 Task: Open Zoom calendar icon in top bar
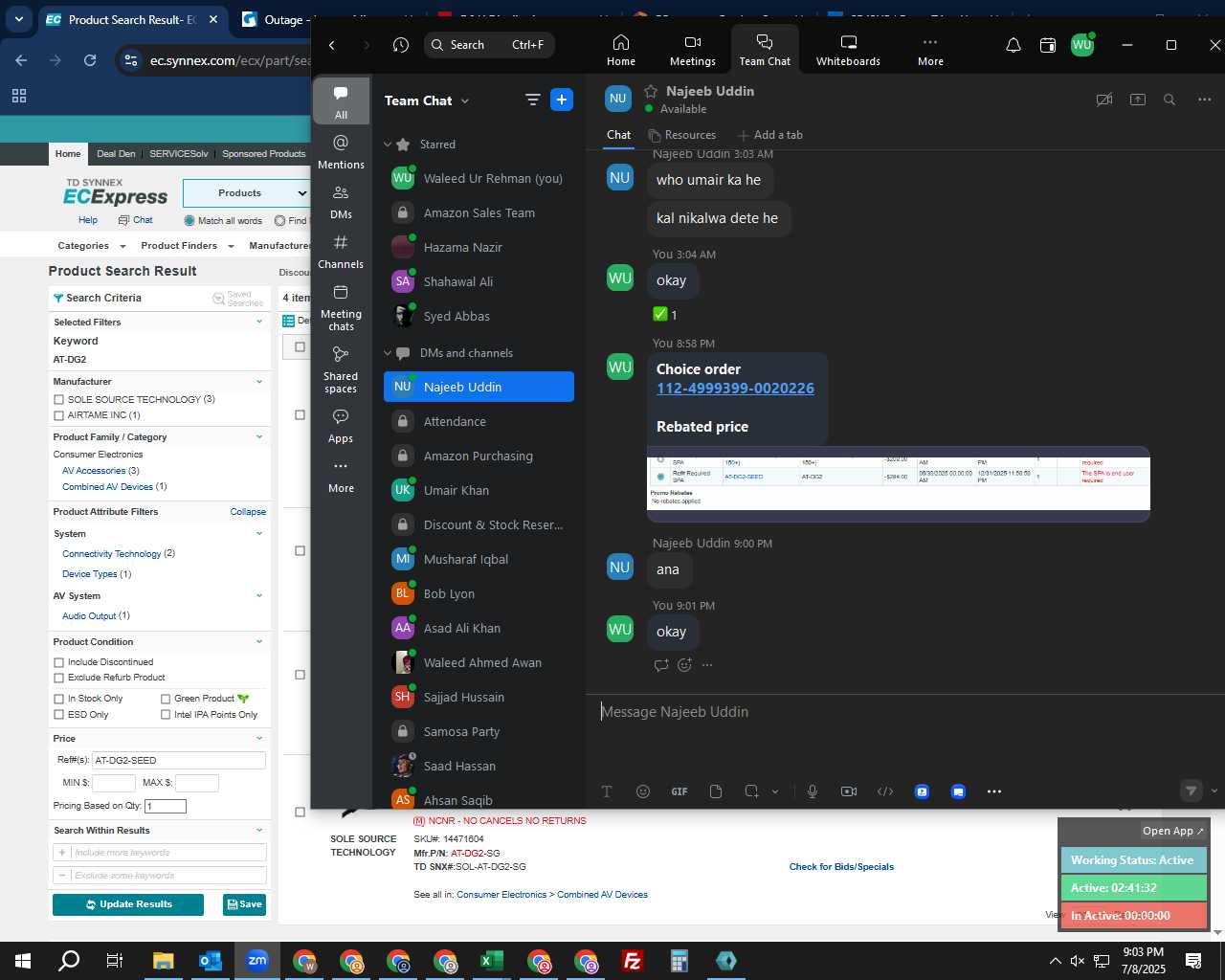(x=1048, y=45)
